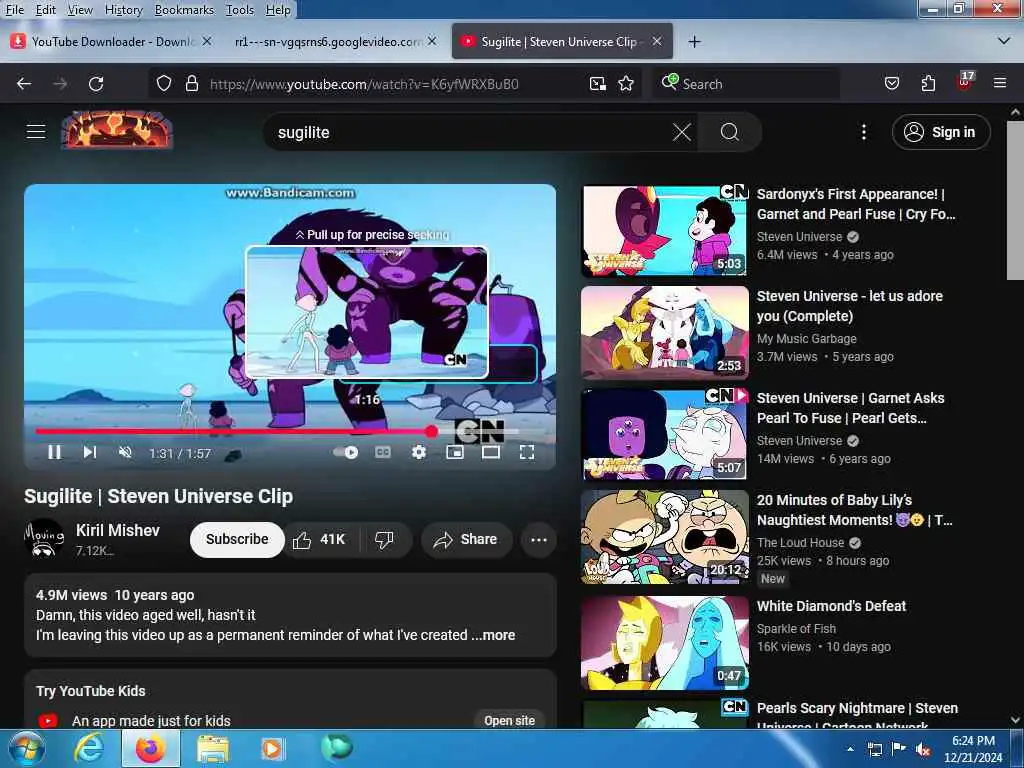Open the YouTube guide hamburger menu
Screen dimensions: 1024x768
coord(36,131)
